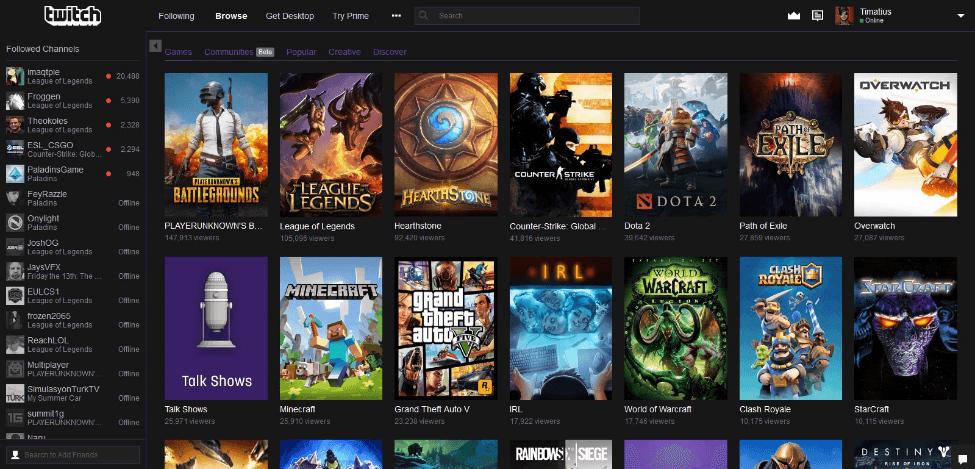Viewport: 975px width, 469px height.
Task: Collapse the left sidebar arrow
Action: click(155, 46)
